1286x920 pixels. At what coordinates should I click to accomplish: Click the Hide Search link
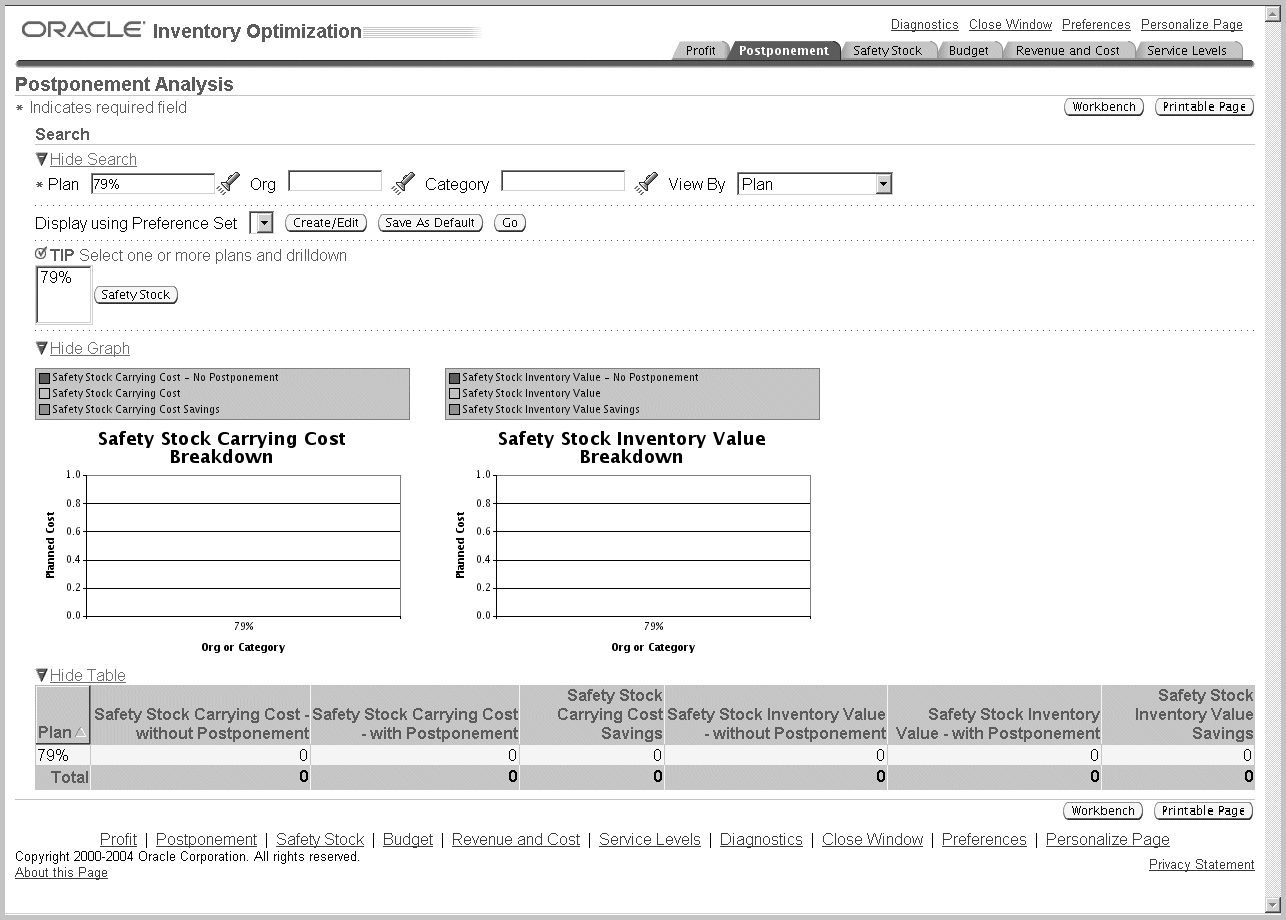point(93,159)
